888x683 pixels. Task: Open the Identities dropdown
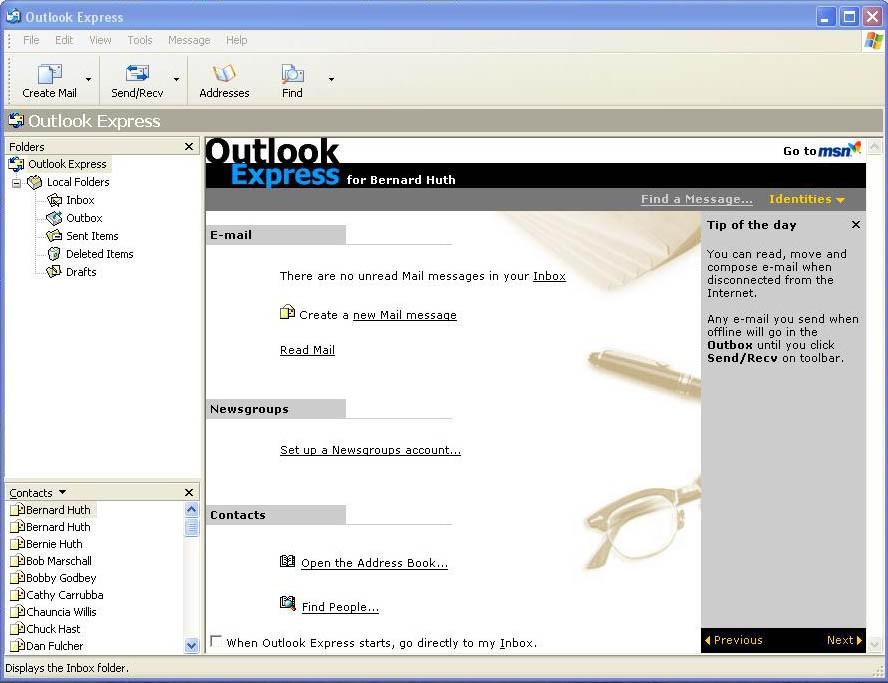click(806, 199)
